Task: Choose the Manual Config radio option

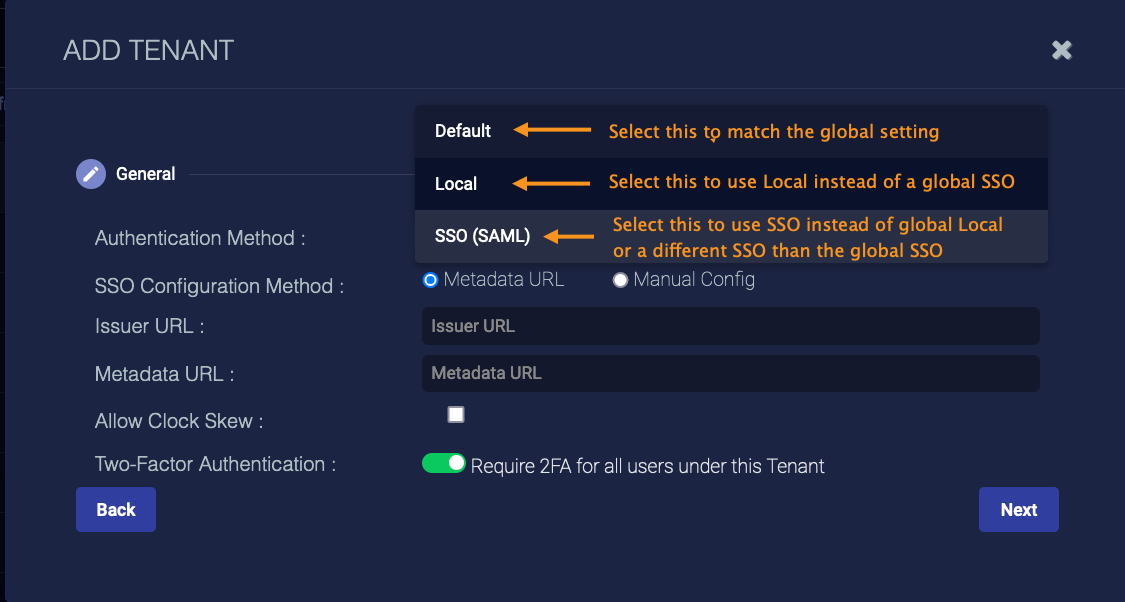Action: (x=620, y=280)
